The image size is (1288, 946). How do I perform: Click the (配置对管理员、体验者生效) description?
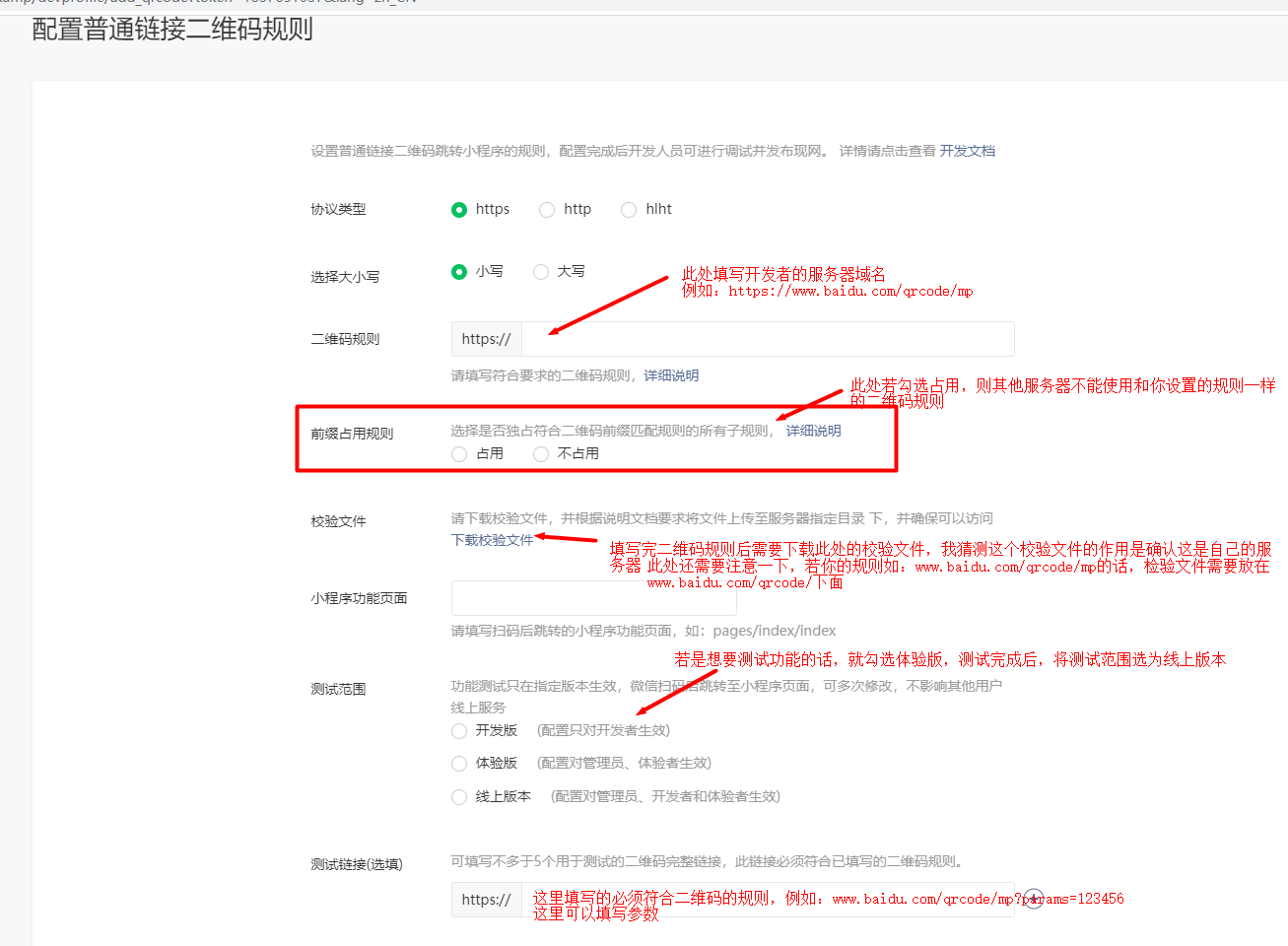coord(624,763)
